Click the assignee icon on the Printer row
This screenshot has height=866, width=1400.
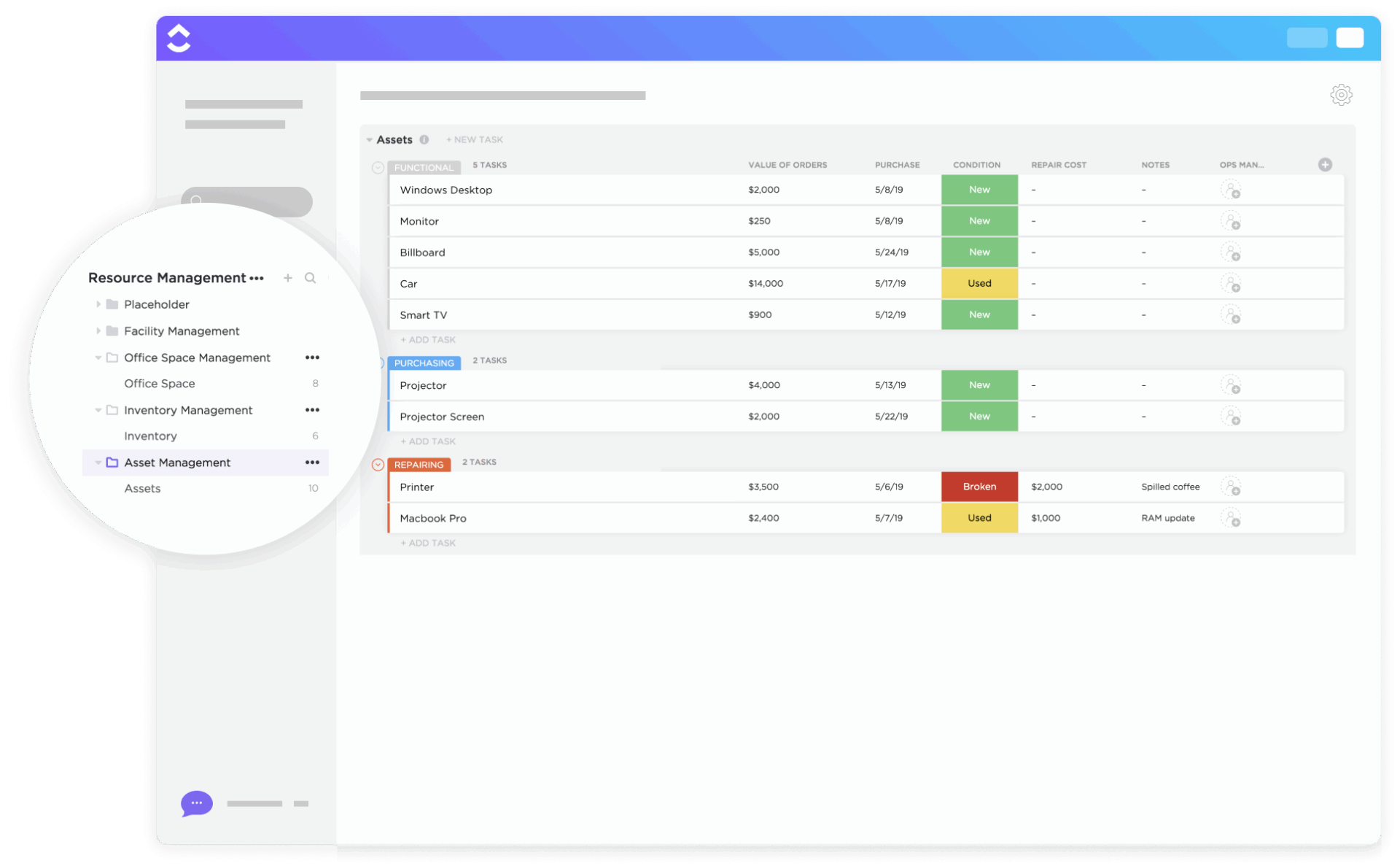pos(1232,487)
